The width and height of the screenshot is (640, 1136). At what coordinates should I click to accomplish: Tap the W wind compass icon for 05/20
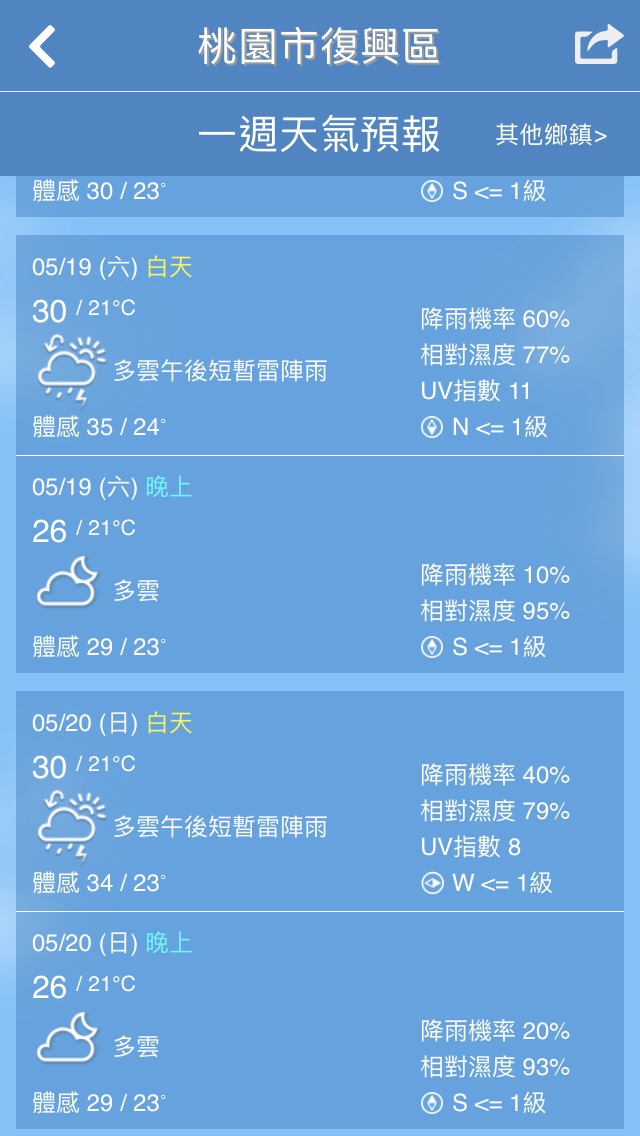tap(432, 883)
